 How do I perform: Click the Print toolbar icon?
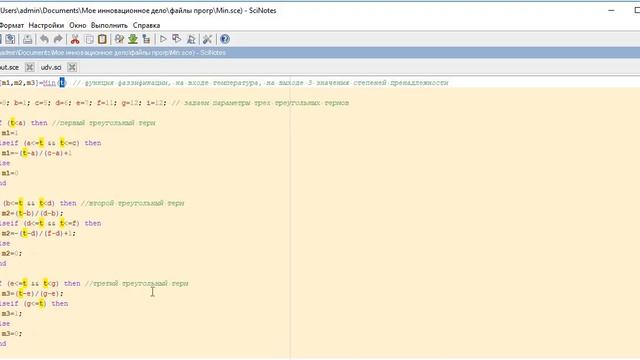(27, 39)
